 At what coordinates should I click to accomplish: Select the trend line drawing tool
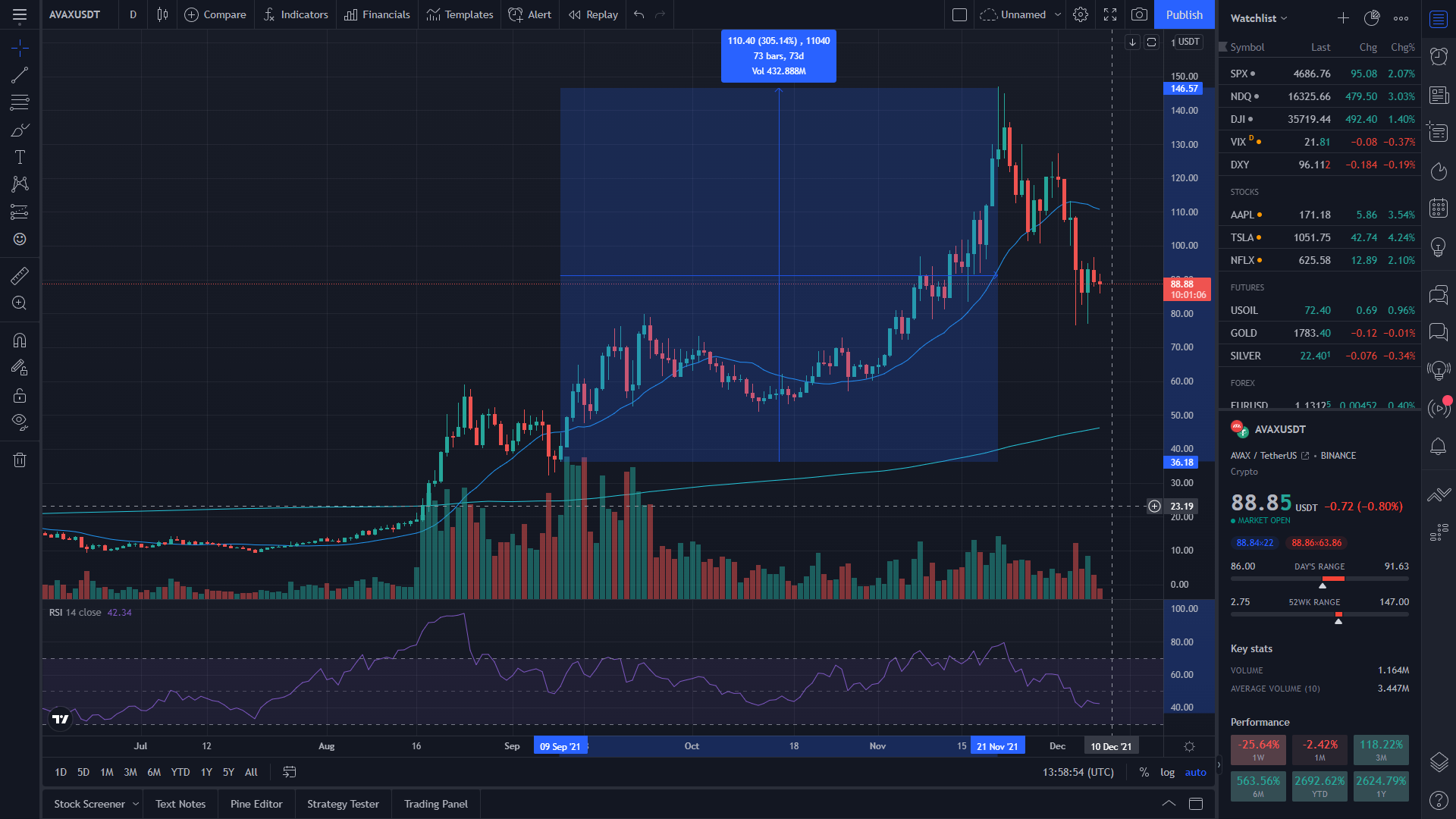tap(20, 75)
